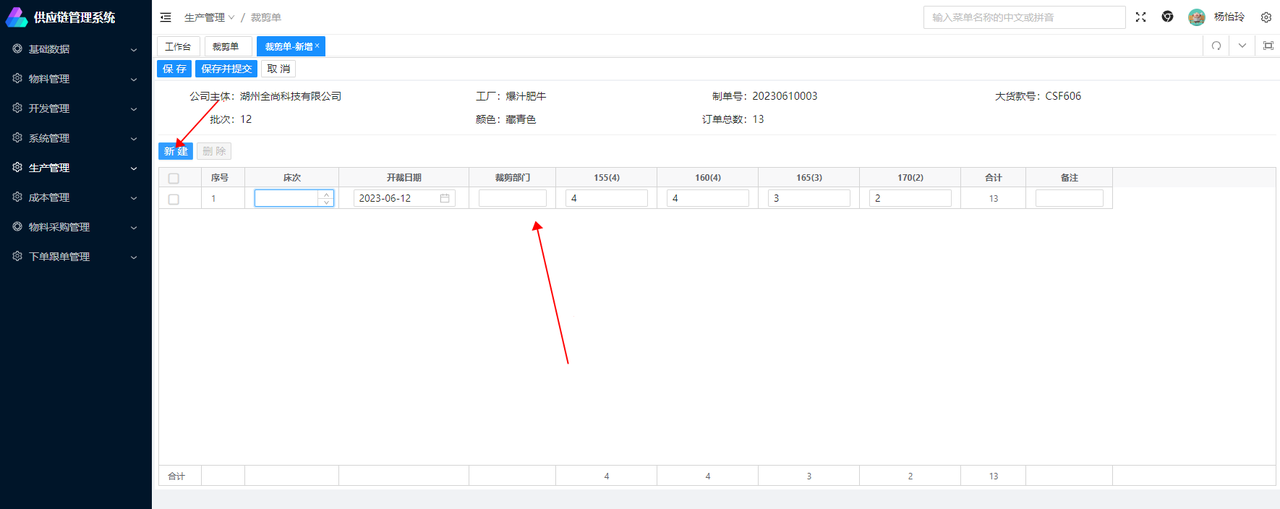
Task: Click the 保存并提交 button
Action: click(226, 69)
